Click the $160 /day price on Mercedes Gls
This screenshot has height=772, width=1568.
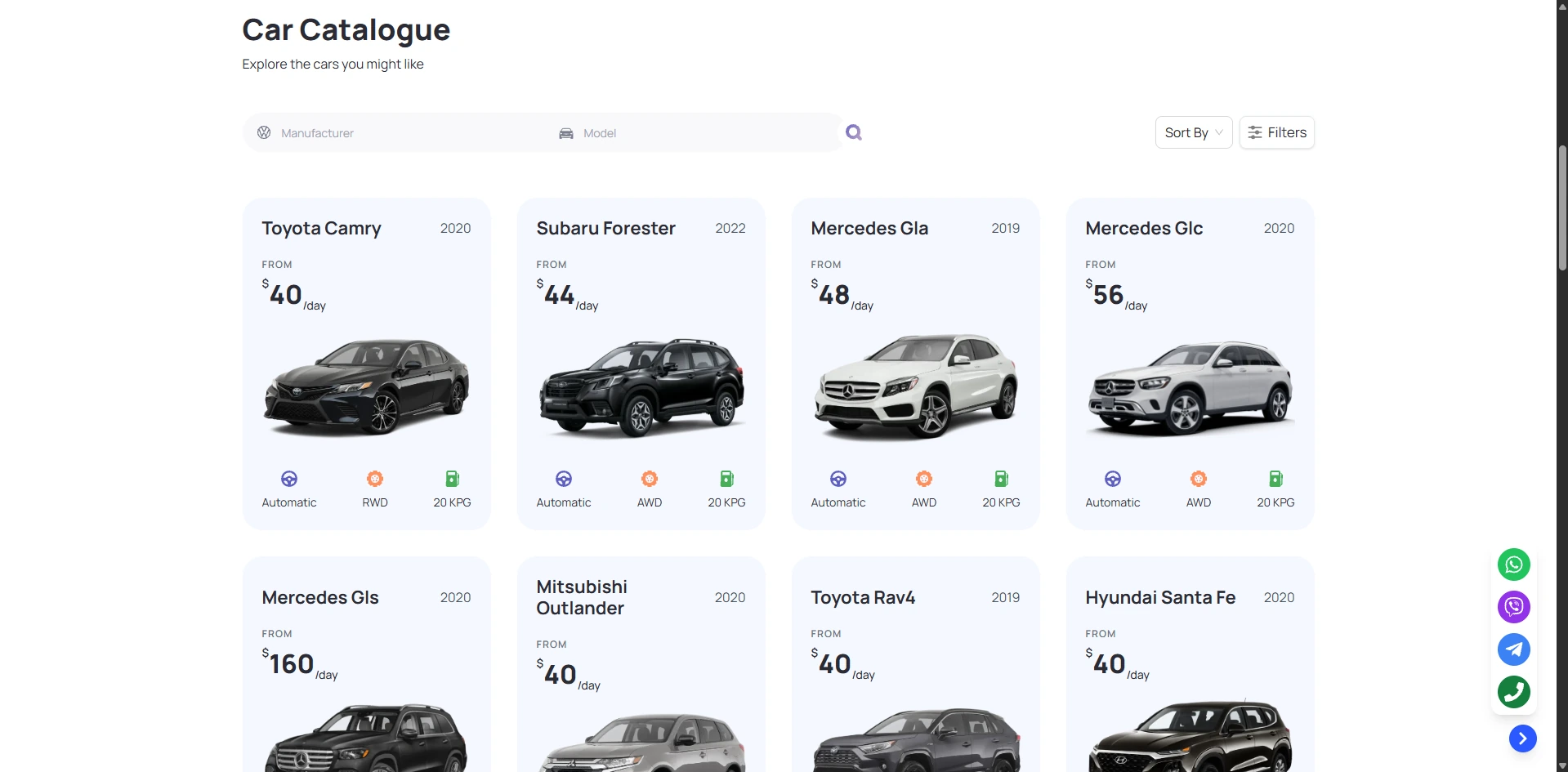pyautogui.click(x=300, y=664)
